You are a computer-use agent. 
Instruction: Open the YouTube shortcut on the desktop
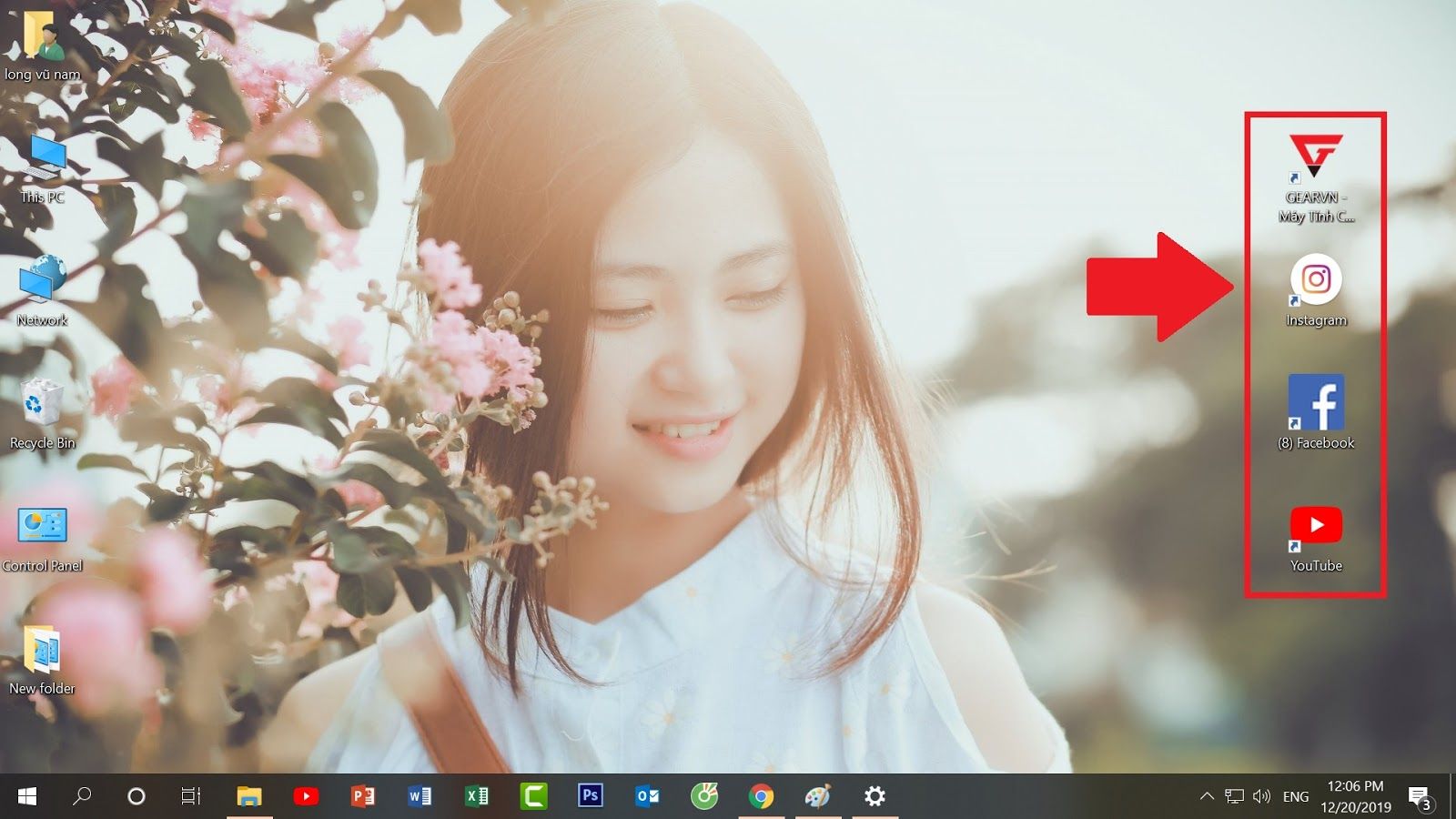(x=1316, y=524)
